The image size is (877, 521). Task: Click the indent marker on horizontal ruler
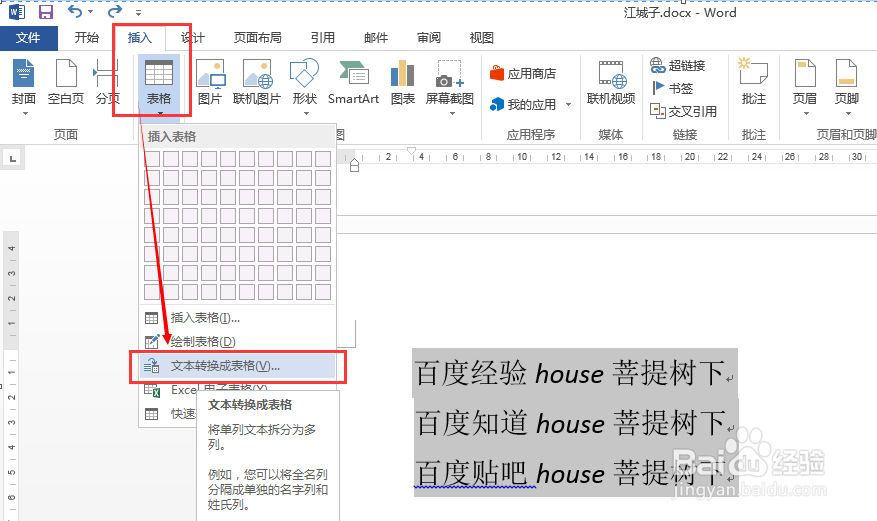point(354,165)
